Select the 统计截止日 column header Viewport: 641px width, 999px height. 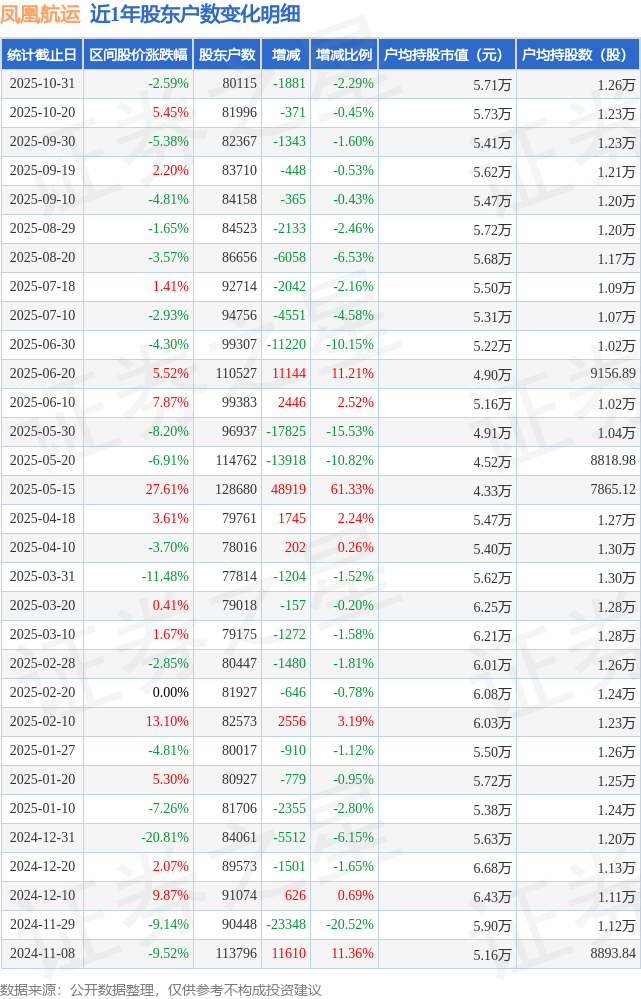click(x=42, y=55)
